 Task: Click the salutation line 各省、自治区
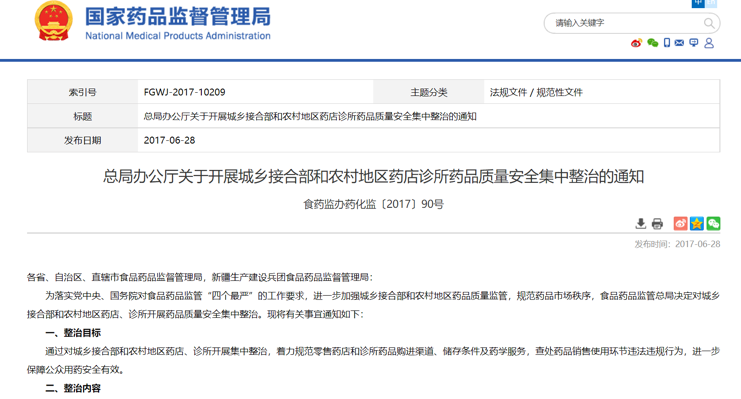point(200,277)
